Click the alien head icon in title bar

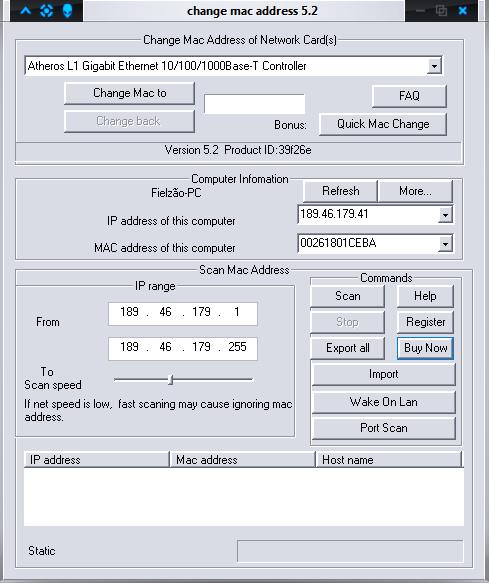point(67,11)
